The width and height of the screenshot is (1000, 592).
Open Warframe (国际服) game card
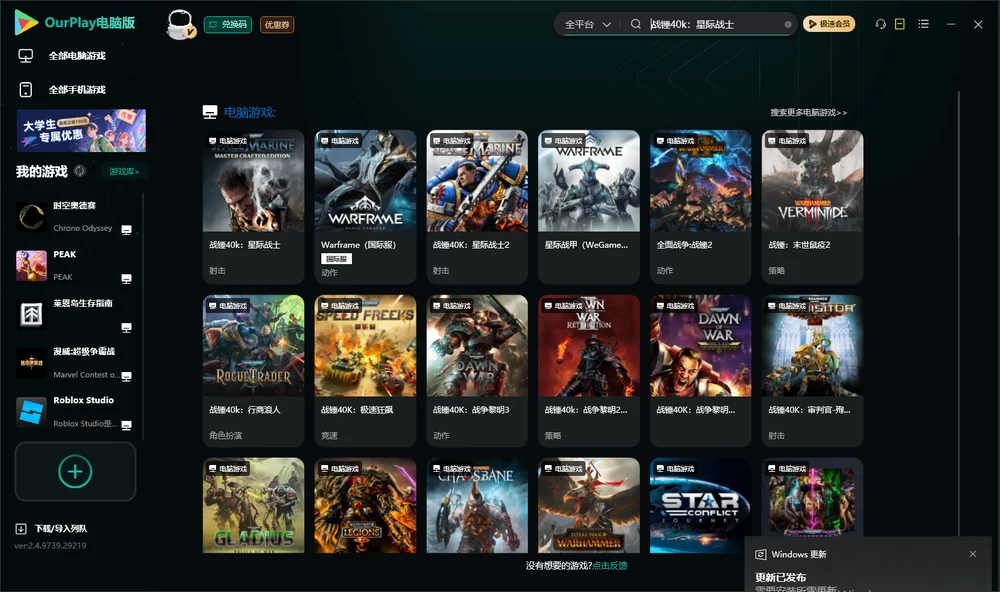click(365, 207)
